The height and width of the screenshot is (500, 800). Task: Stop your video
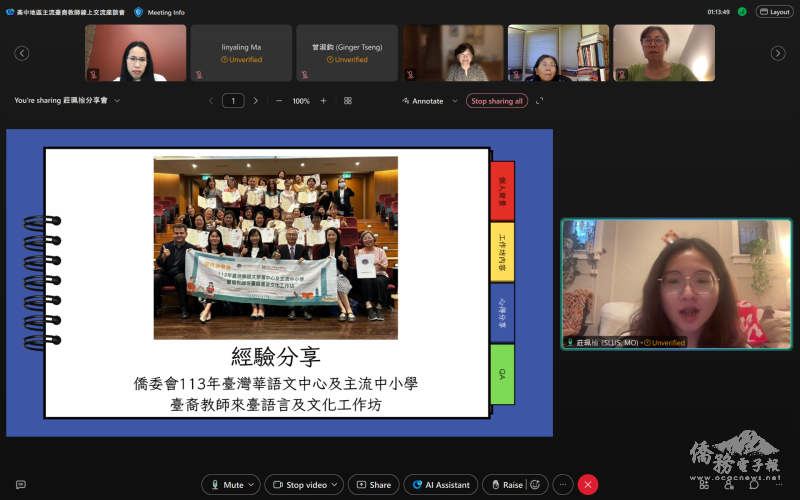[300, 485]
